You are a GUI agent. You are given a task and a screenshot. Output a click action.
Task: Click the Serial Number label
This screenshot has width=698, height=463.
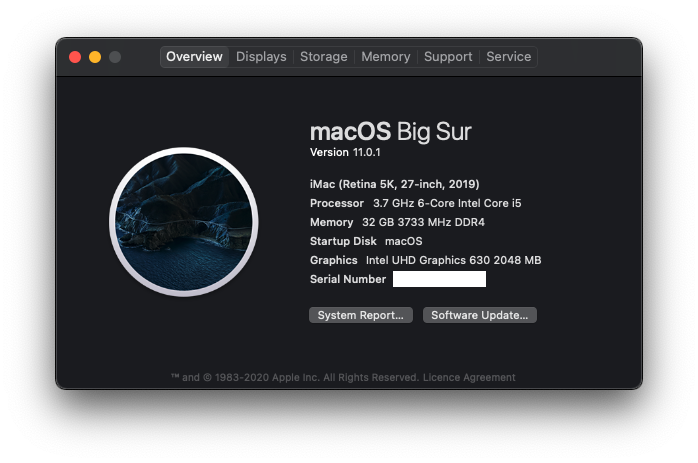pos(348,279)
